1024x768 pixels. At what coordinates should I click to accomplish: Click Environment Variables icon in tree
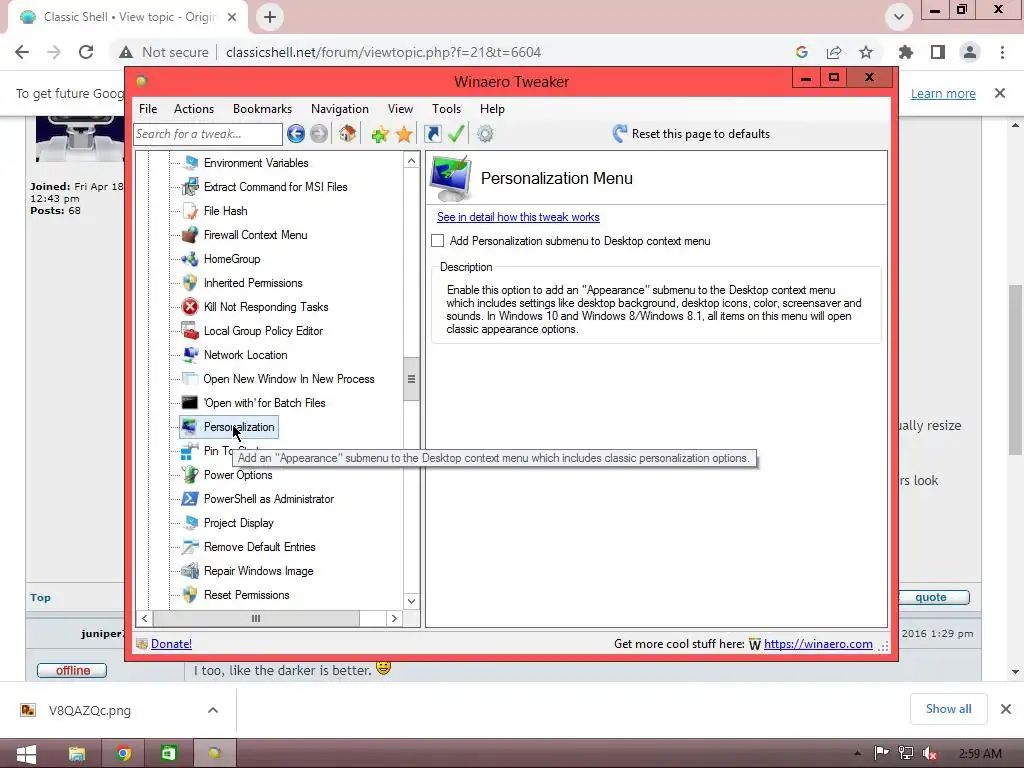(x=190, y=163)
